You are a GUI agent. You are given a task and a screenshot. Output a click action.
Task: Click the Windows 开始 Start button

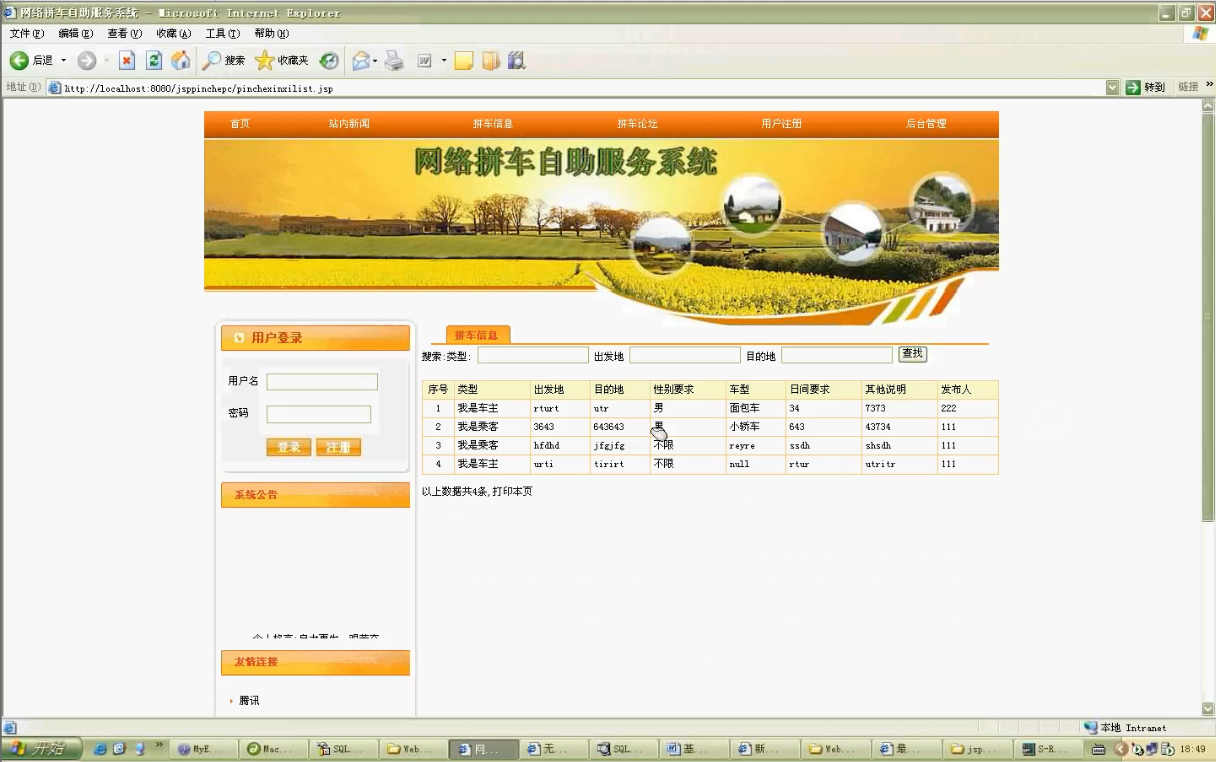[41, 748]
